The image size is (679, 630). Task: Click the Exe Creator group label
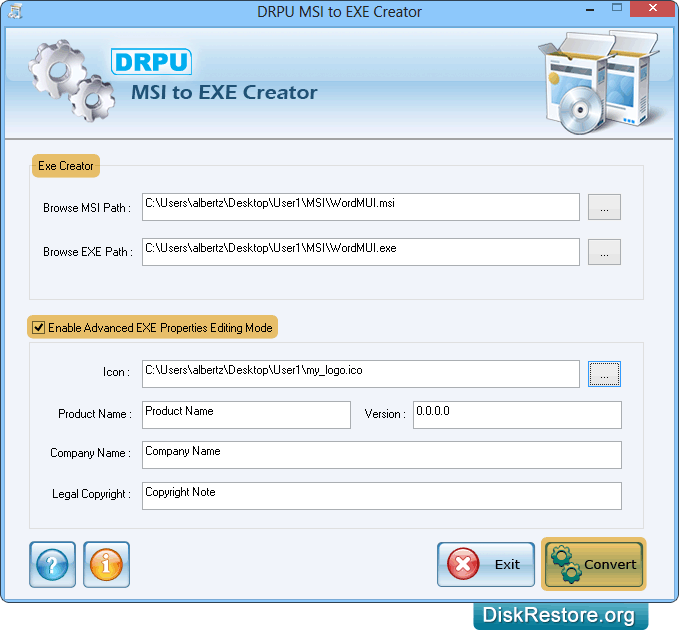(x=66, y=166)
